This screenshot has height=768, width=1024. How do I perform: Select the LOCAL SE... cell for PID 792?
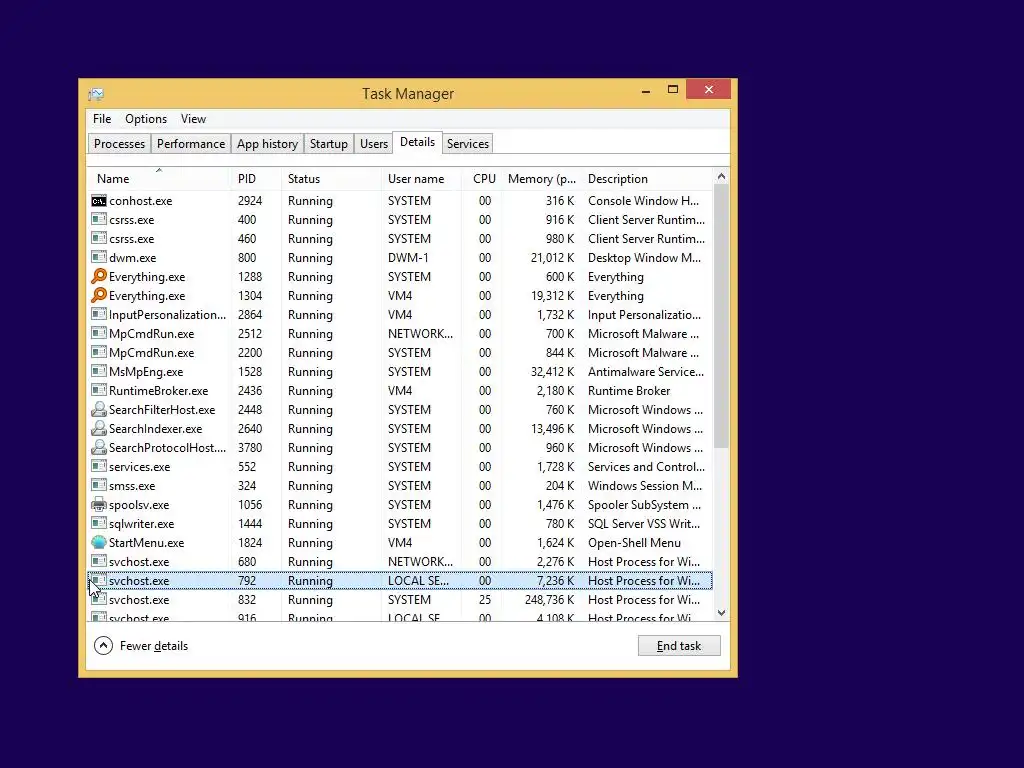(x=418, y=581)
